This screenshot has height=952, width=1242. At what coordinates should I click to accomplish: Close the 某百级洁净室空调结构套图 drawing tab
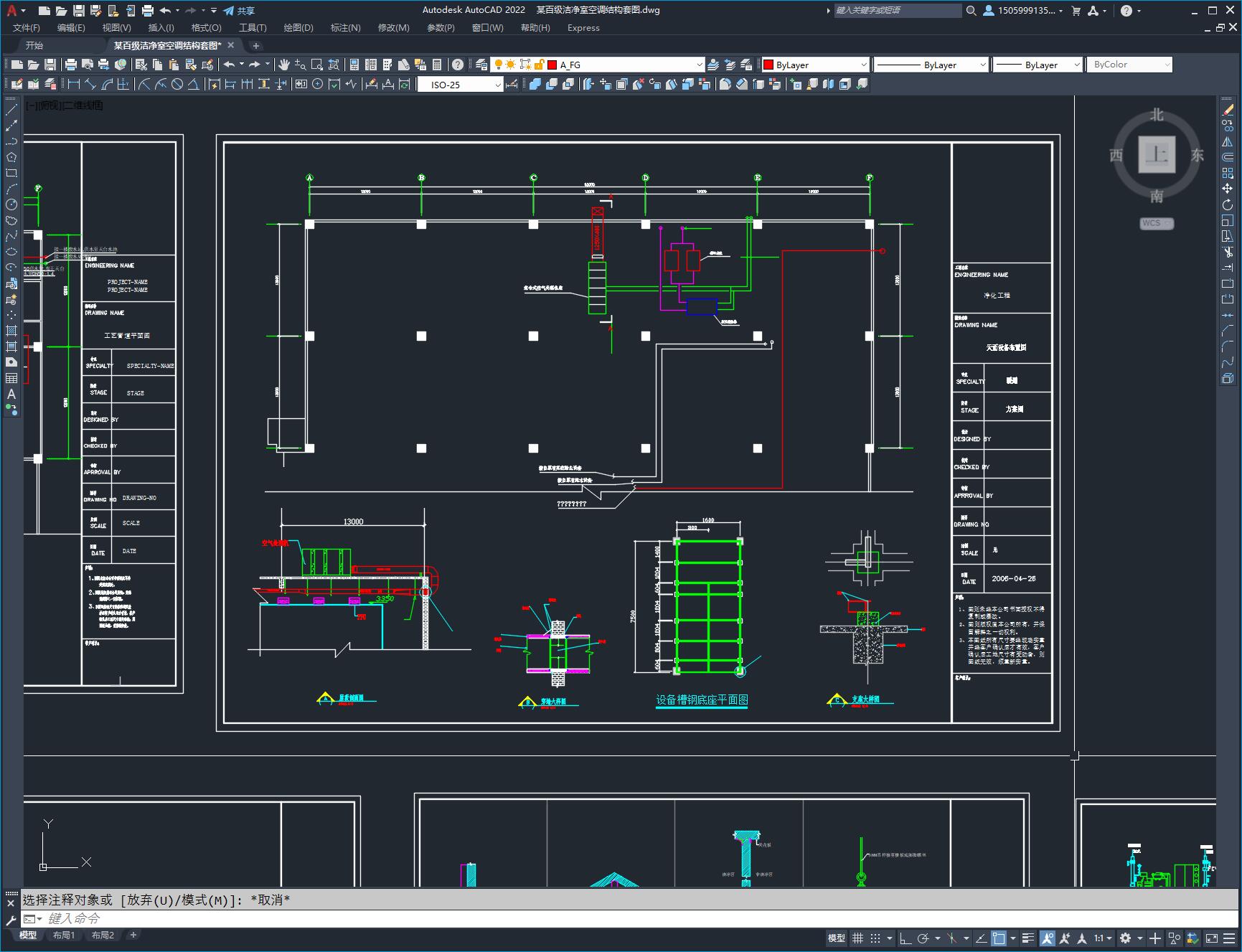coord(231,45)
